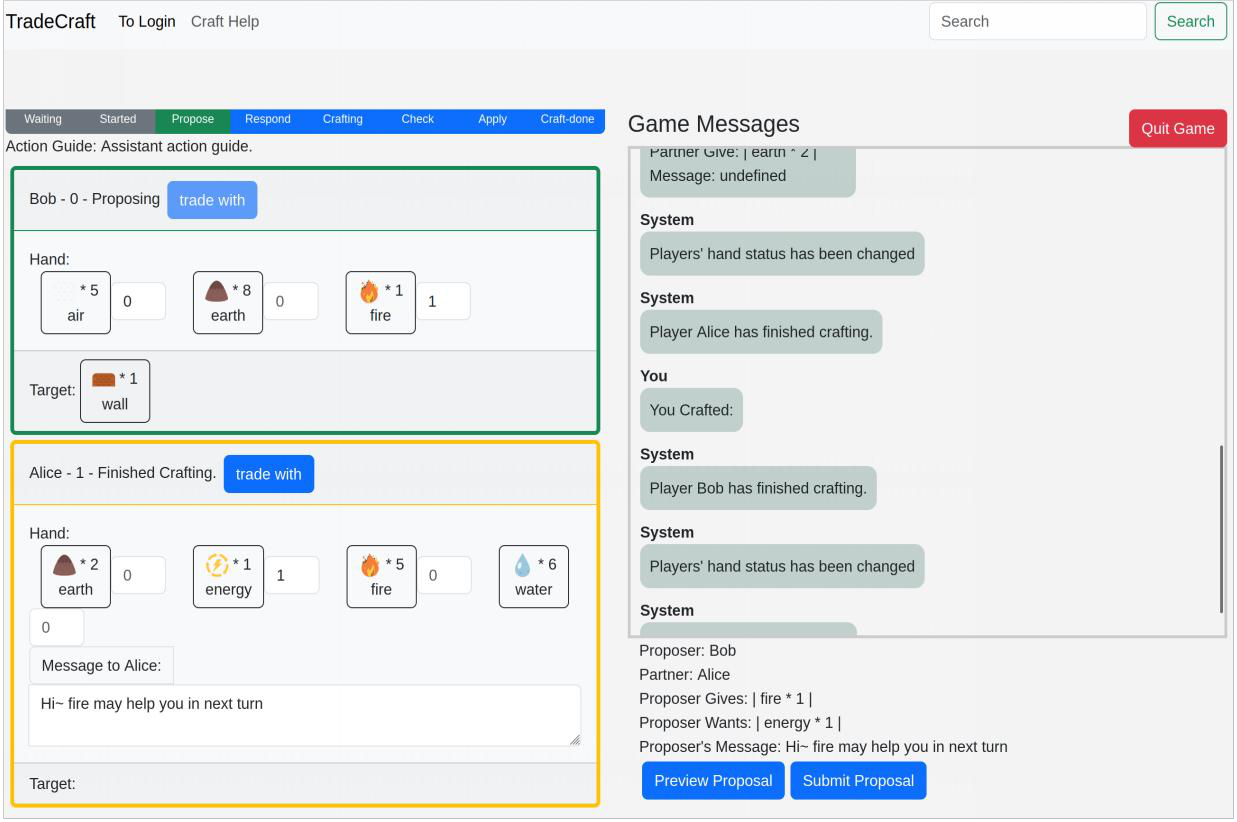Click the fire resource icon in Alice's hand
The width and height of the screenshot is (1237, 822).
pos(381,576)
